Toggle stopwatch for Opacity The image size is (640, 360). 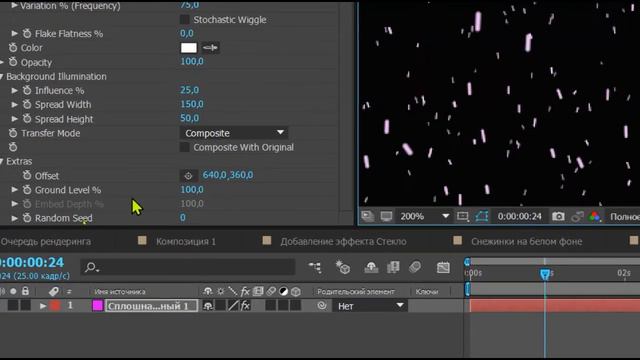(x=13, y=62)
